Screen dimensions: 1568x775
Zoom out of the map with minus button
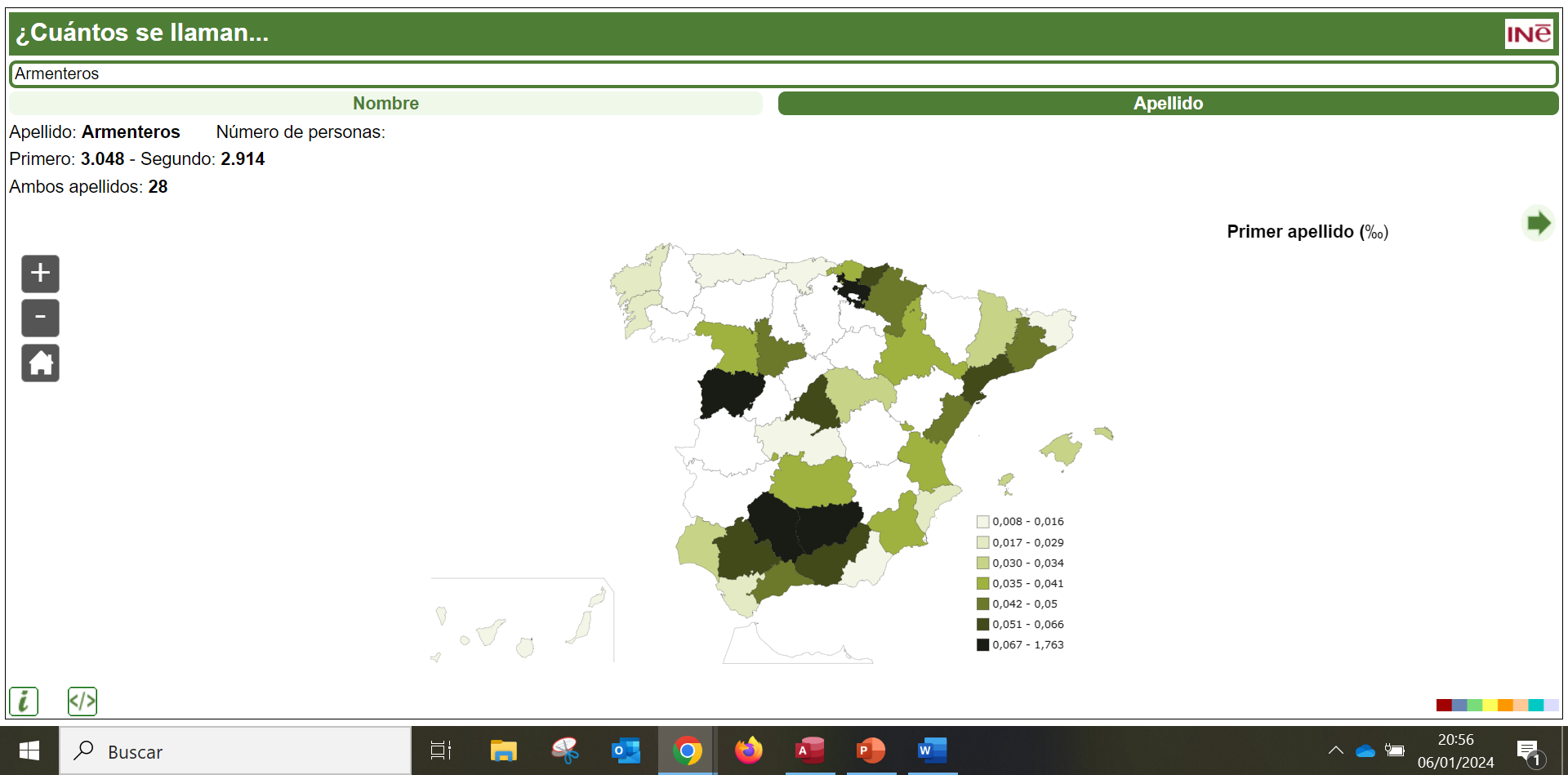pos(40,318)
